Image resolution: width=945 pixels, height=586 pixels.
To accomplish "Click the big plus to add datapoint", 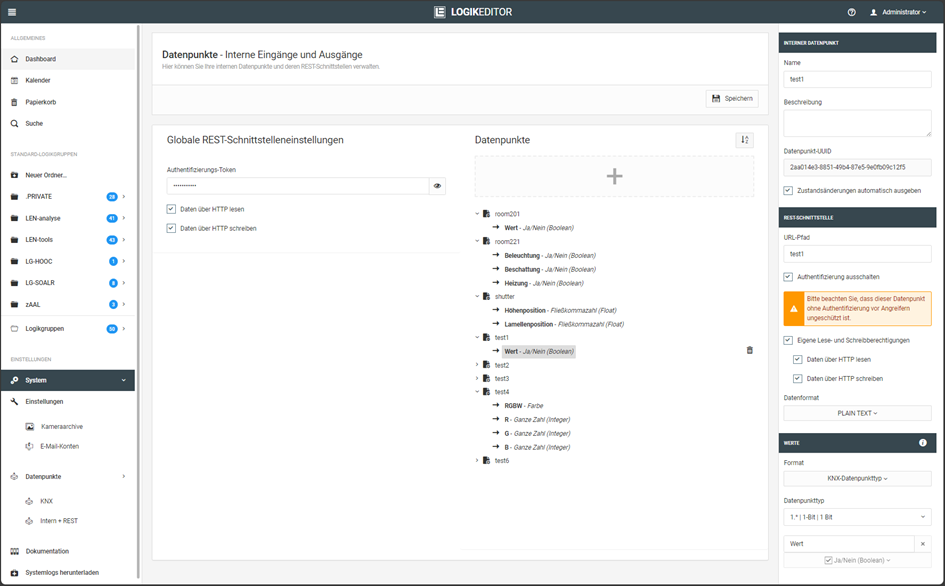I will click(614, 176).
